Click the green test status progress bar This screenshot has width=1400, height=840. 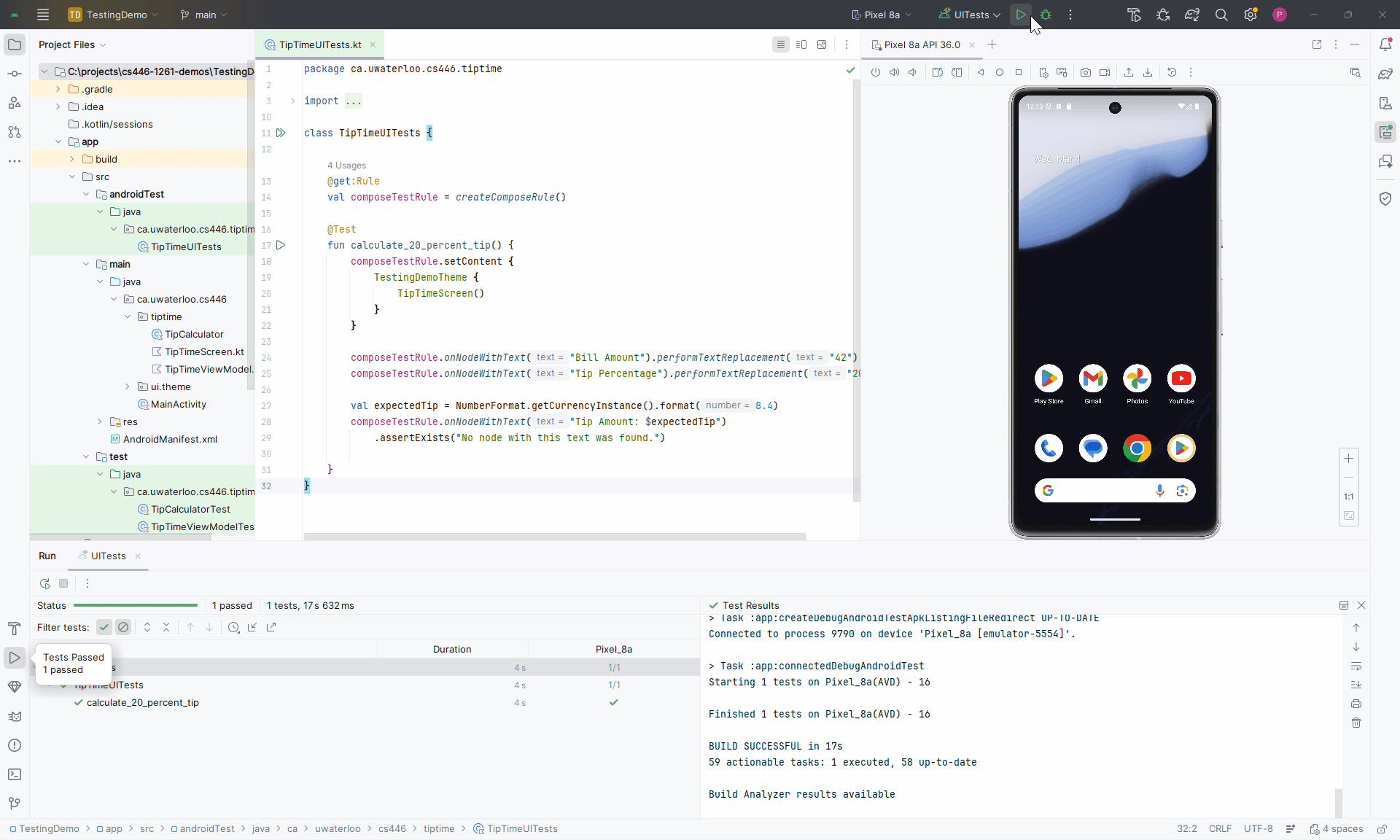135,605
